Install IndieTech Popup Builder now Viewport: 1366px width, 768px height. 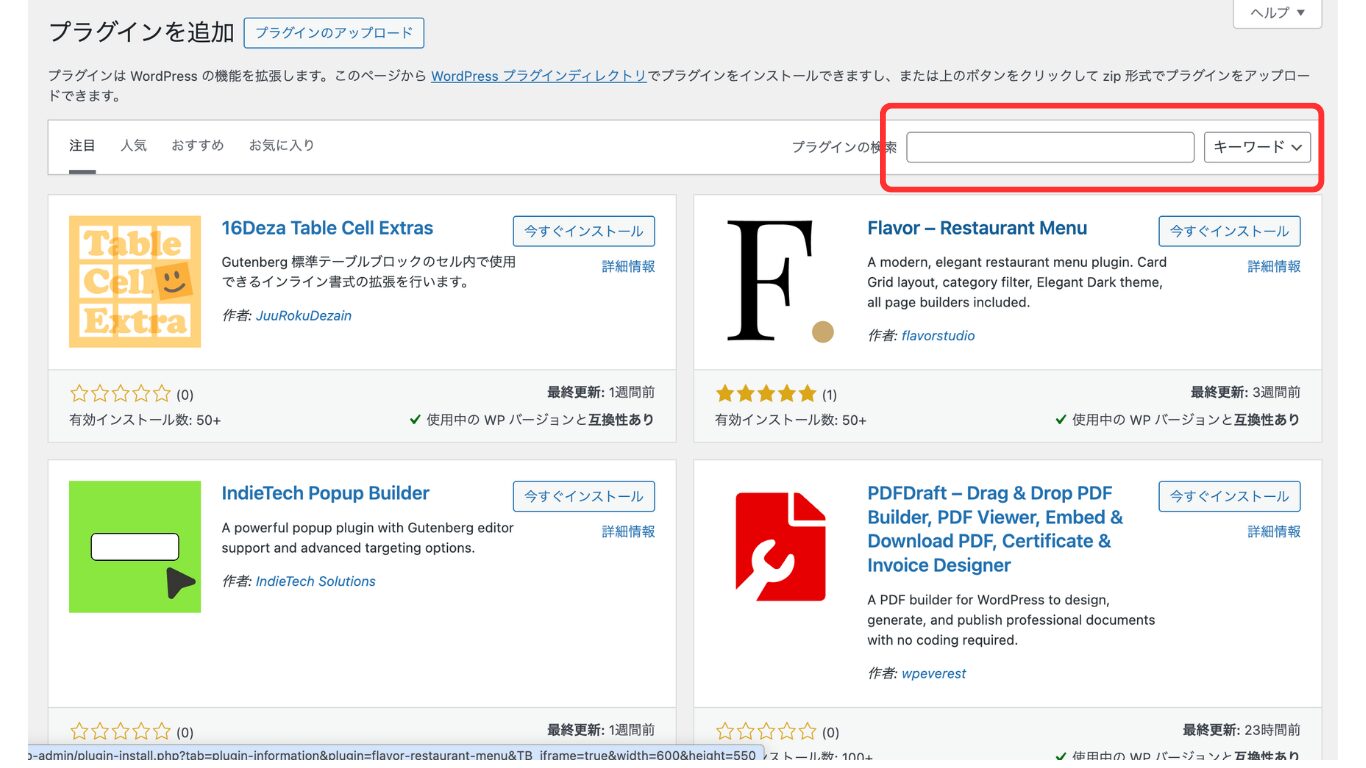click(x=584, y=496)
